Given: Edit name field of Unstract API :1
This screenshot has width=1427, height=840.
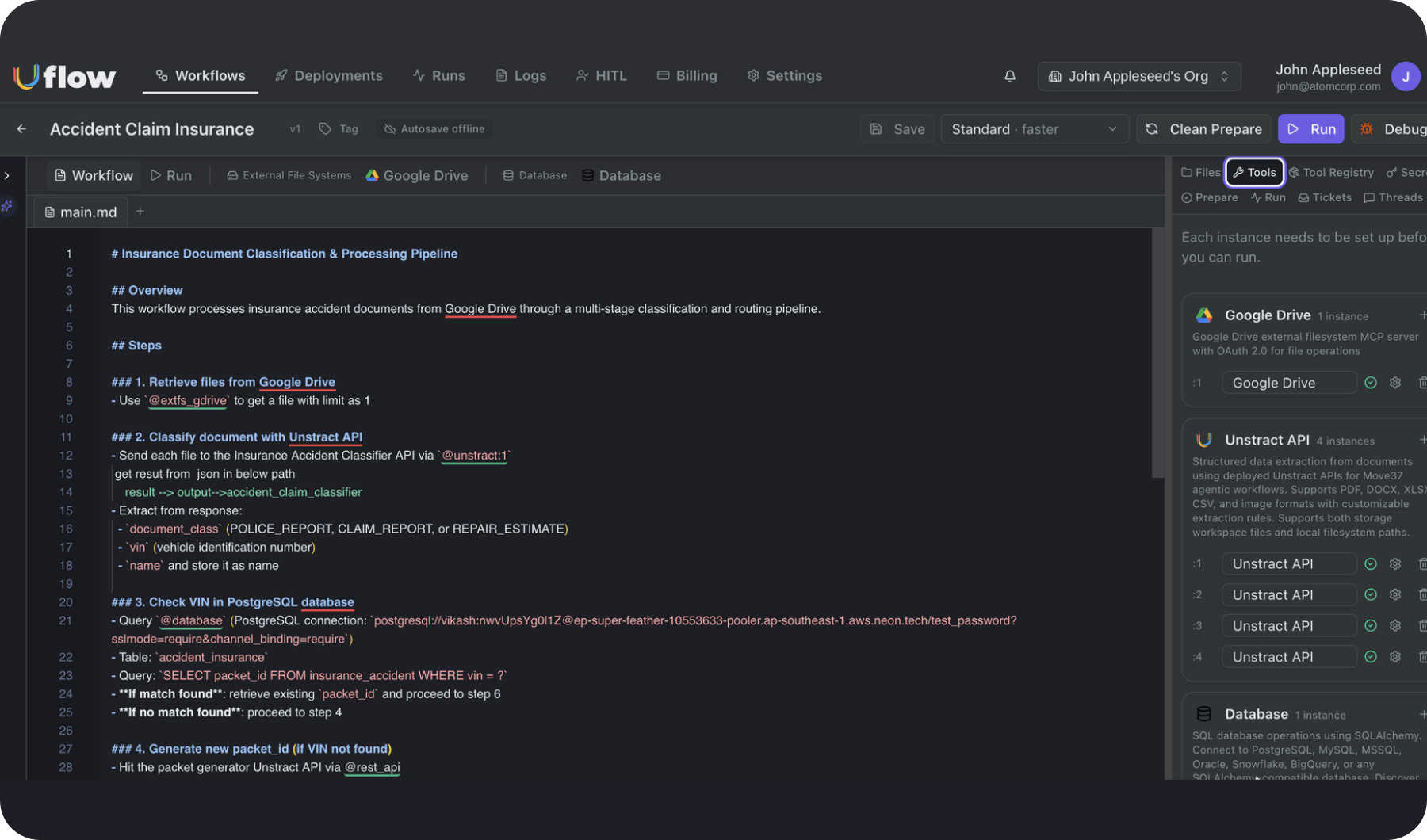Looking at the screenshot, I should [x=1289, y=564].
